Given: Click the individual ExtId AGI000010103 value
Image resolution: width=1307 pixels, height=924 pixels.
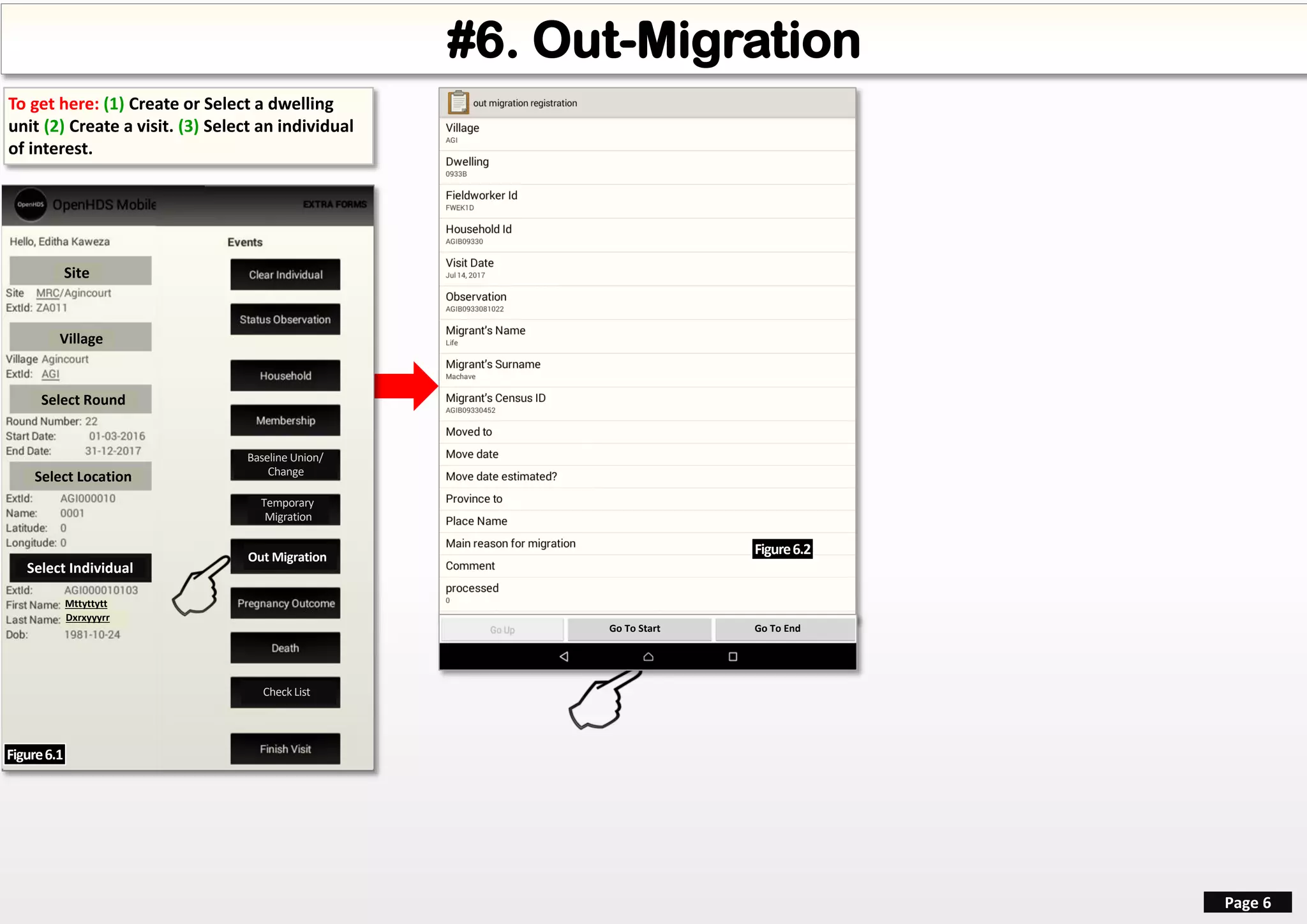Looking at the screenshot, I should tap(101, 590).
